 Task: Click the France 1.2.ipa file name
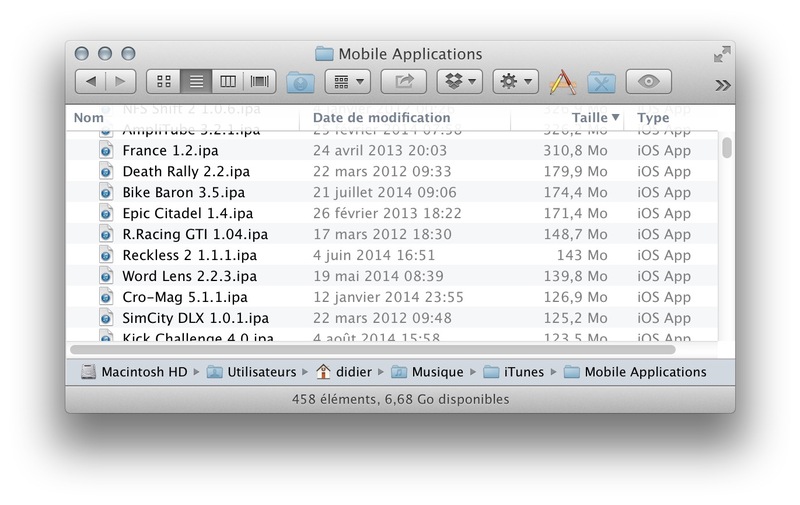point(170,151)
